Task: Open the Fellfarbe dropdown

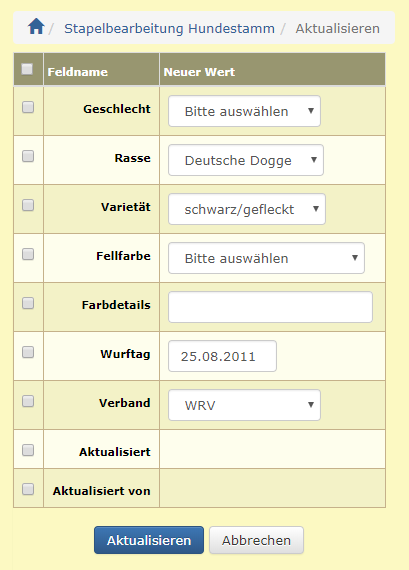Action: [266, 258]
